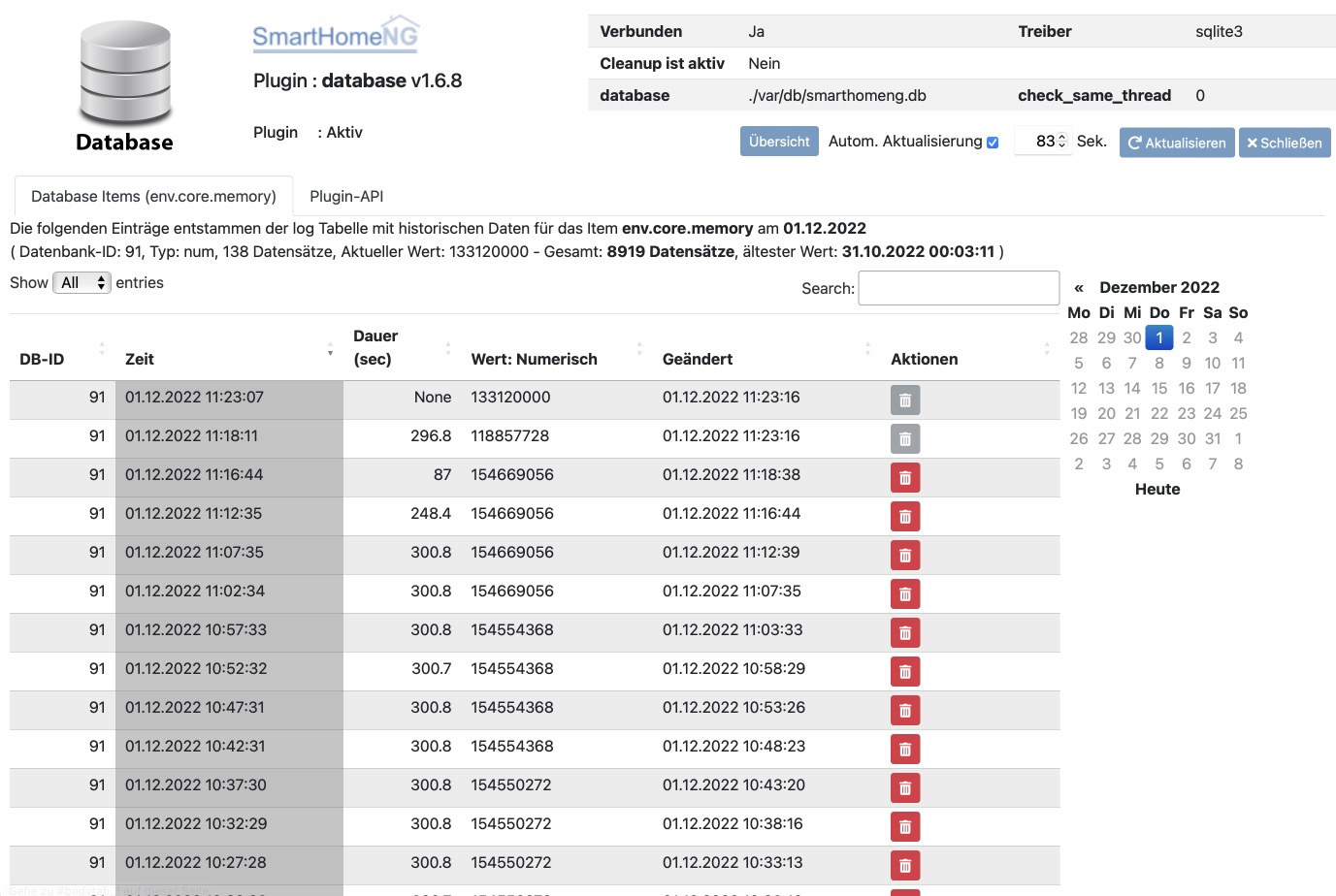This screenshot has height=896, width=1336.
Task: Click the Schließen button
Action: [x=1285, y=143]
